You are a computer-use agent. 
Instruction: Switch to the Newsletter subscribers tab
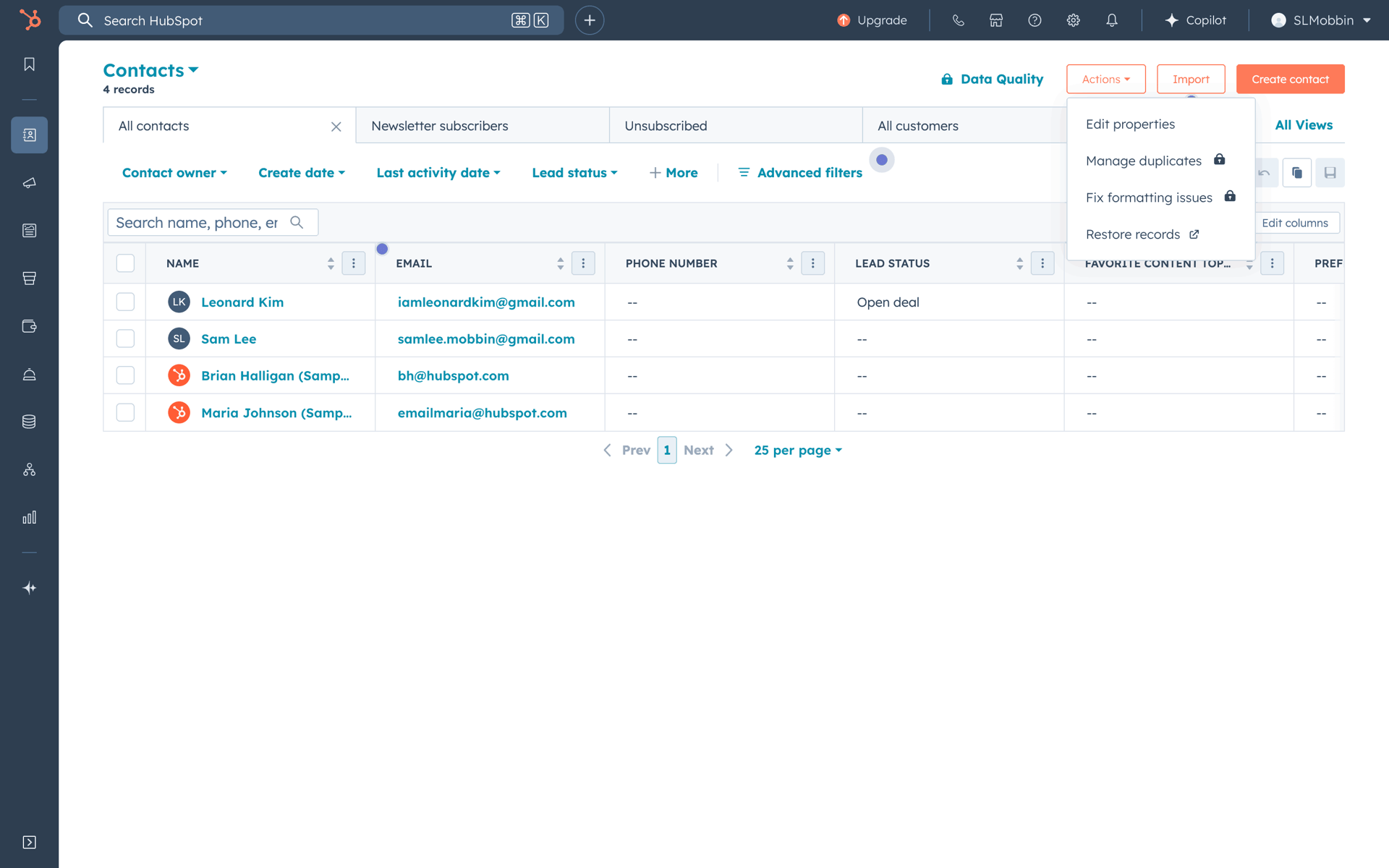click(482, 126)
